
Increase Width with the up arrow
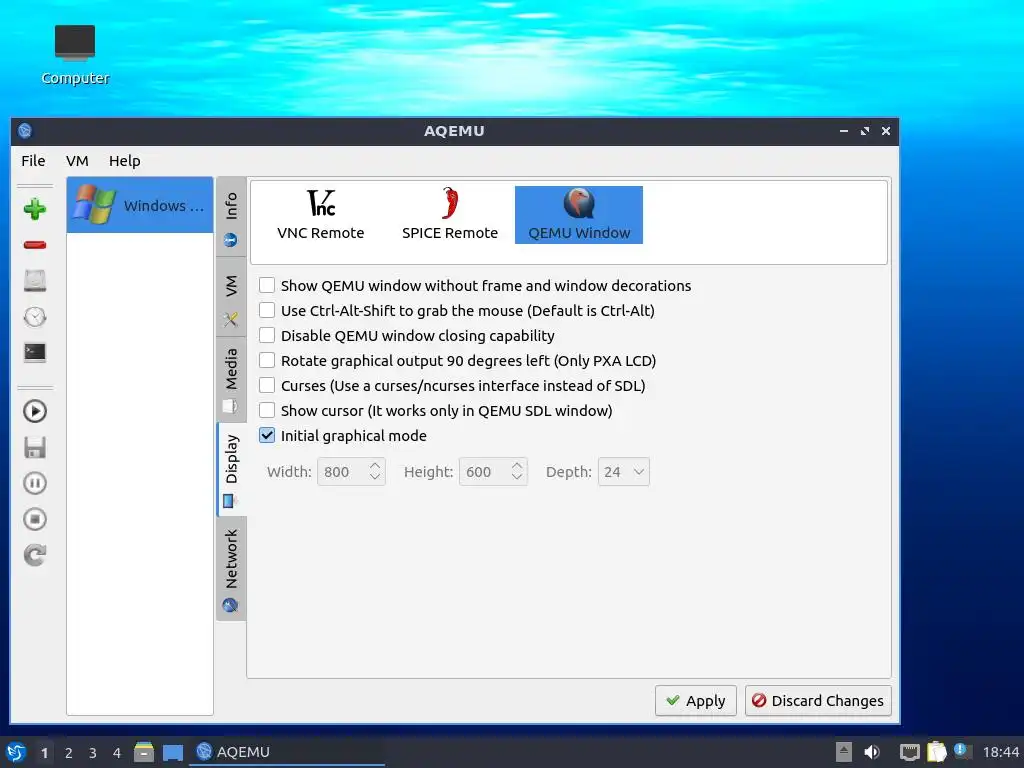375,466
